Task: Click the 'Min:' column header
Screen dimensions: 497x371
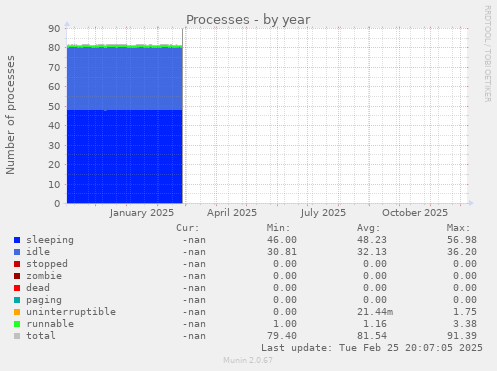Action: pos(278,228)
